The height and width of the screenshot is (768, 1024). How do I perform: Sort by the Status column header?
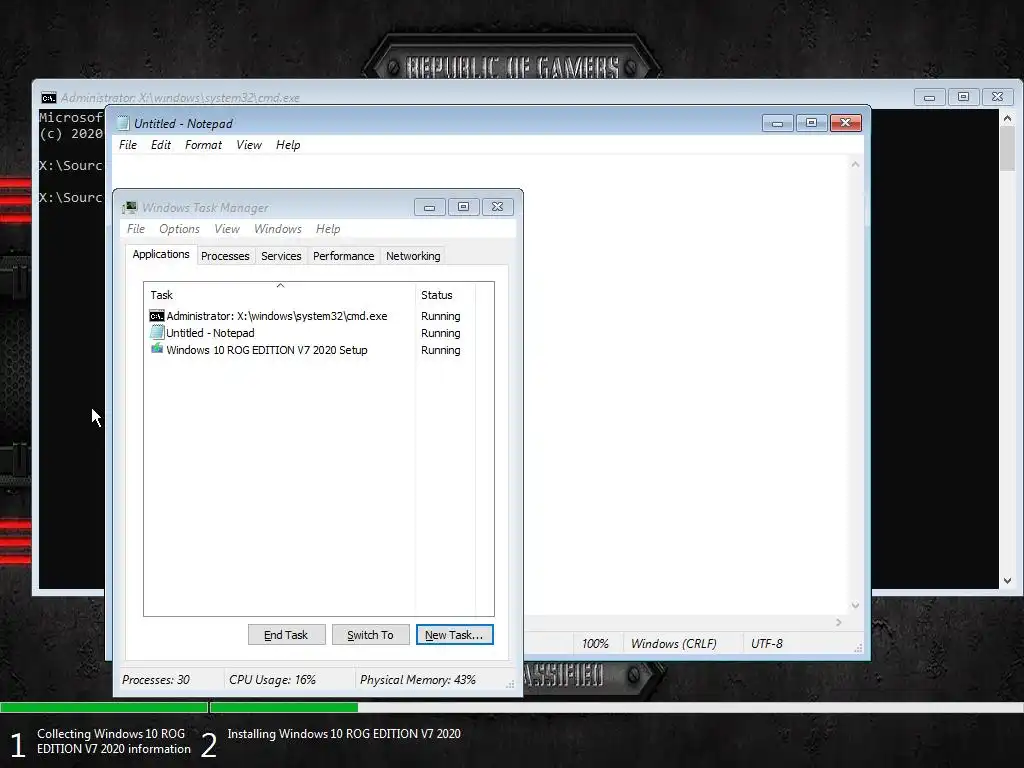coord(445,295)
